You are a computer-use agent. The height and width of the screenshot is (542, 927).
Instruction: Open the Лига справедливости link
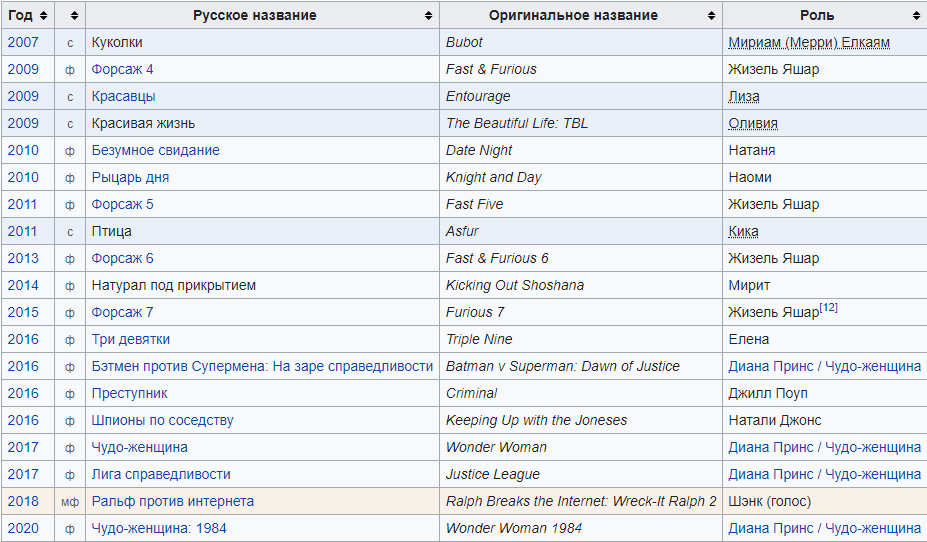point(161,475)
